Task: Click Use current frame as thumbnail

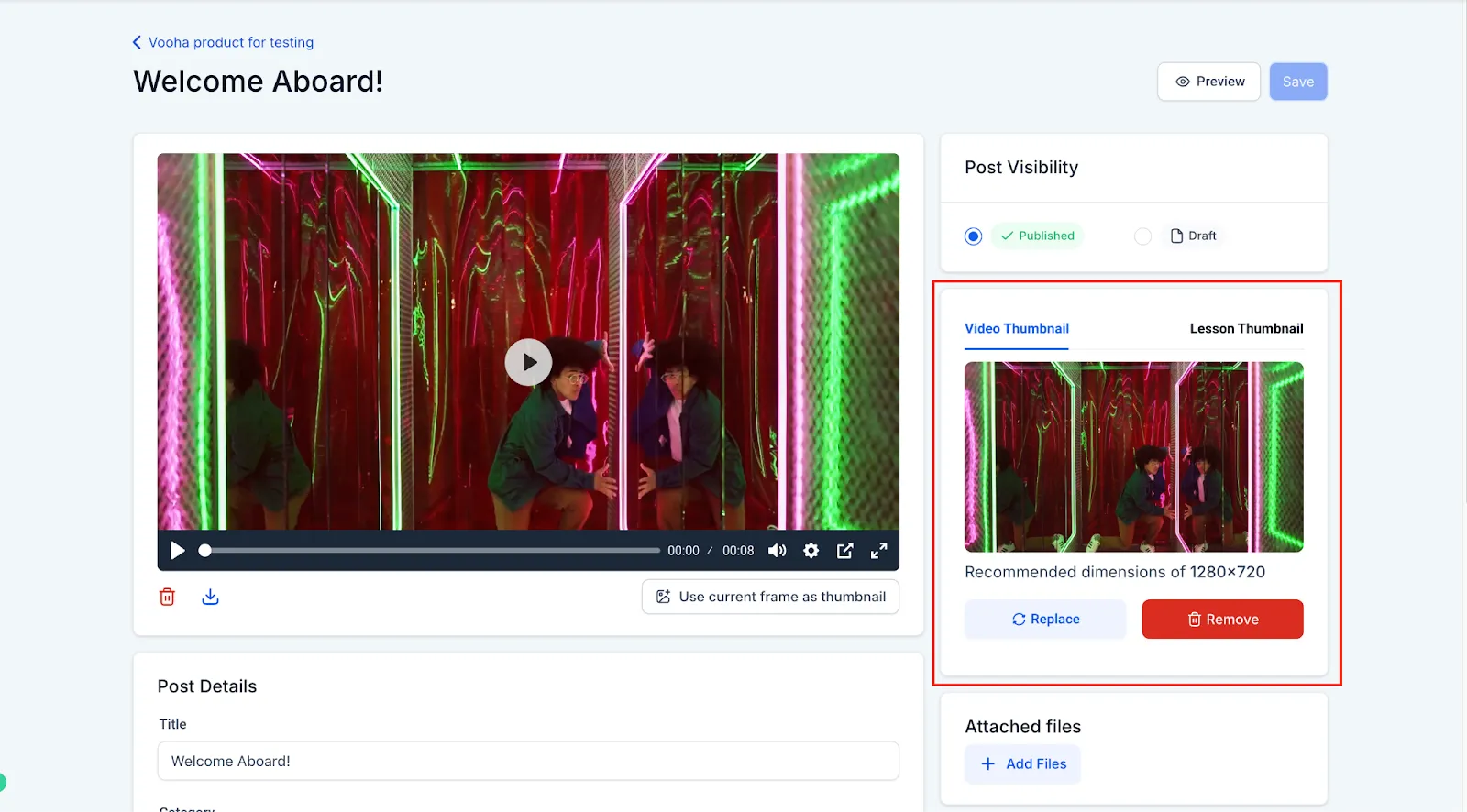Action: click(x=770, y=597)
